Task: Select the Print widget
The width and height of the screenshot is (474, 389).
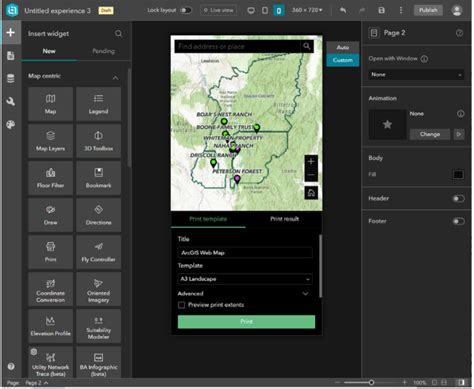Action: tap(50, 252)
